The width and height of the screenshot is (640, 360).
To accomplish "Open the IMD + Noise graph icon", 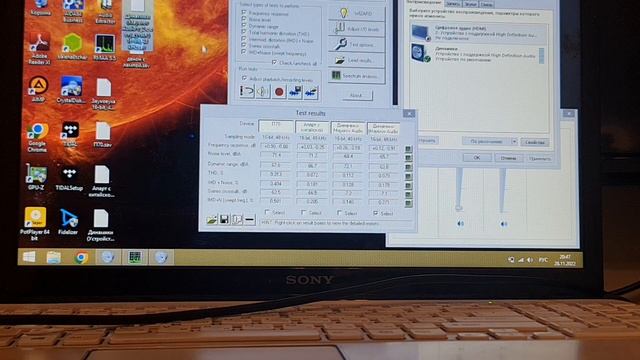I will pos(408,186).
